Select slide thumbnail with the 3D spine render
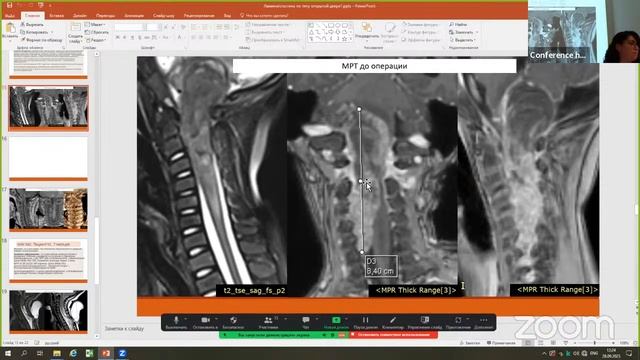This screenshot has height=360, width=640. coord(48,209)
